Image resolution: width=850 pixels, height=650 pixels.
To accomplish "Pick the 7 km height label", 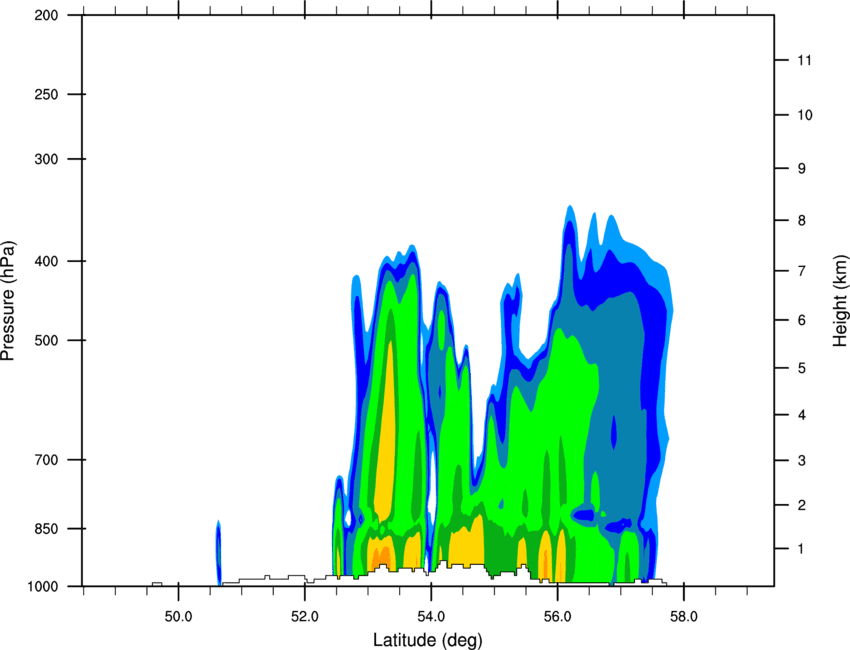I will [802, 271].
